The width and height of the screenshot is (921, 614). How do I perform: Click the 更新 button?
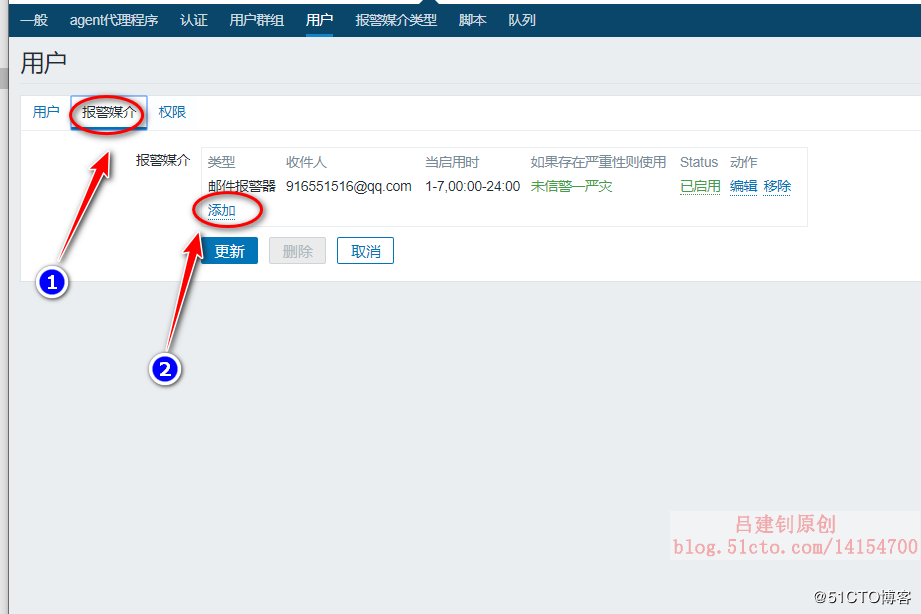click(229, 251)
